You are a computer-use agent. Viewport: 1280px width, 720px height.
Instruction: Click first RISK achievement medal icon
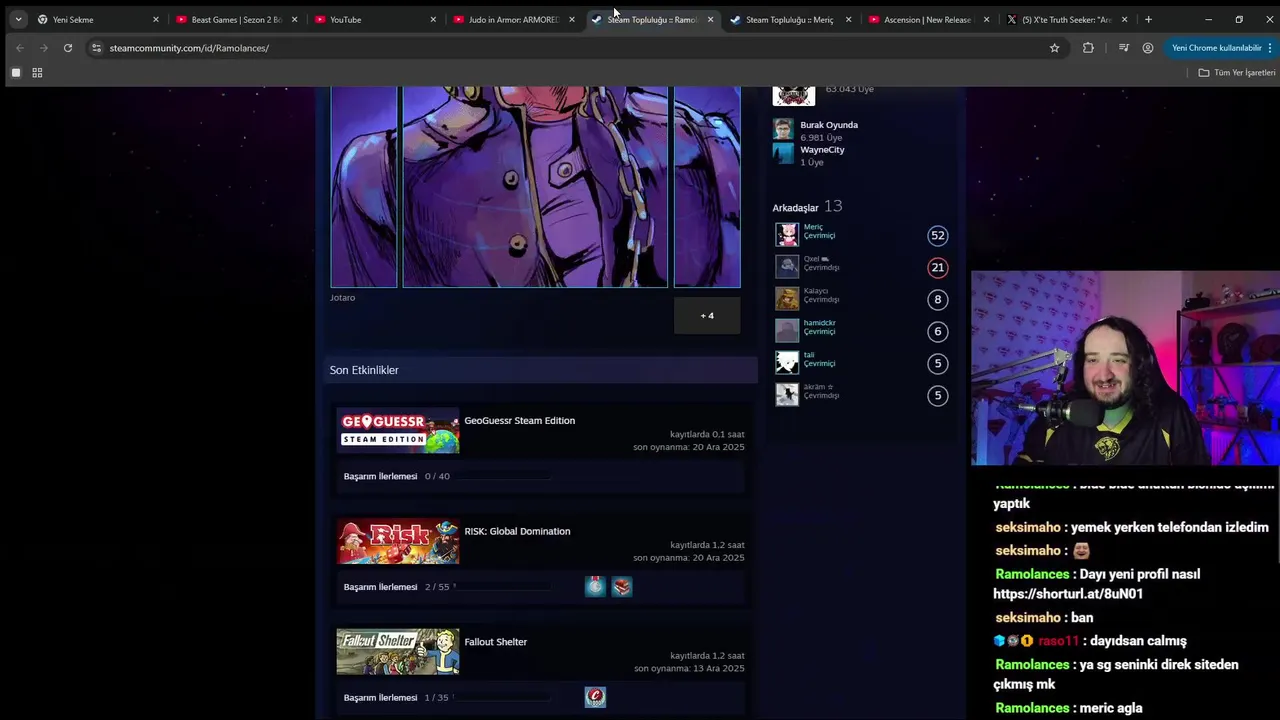[595, 587]
